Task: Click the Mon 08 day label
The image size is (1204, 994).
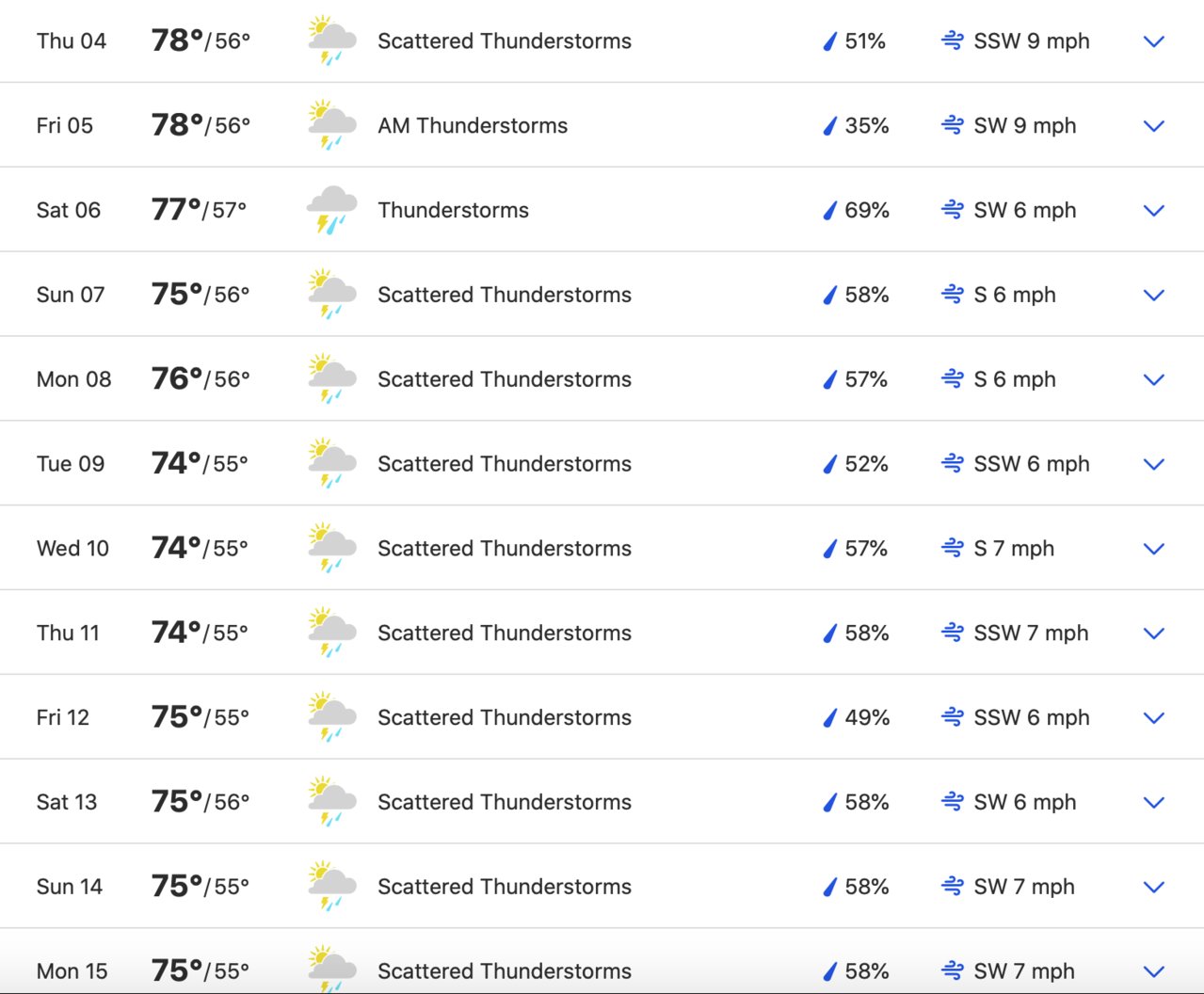Action: 73,379
